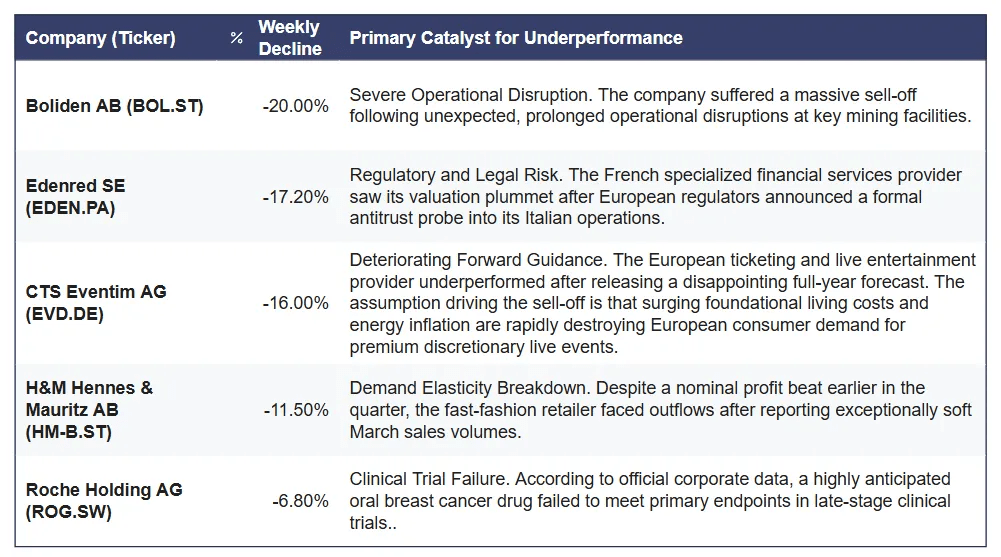
Task: Click the -16.00% weekly decline value
Action: (295, 303)
